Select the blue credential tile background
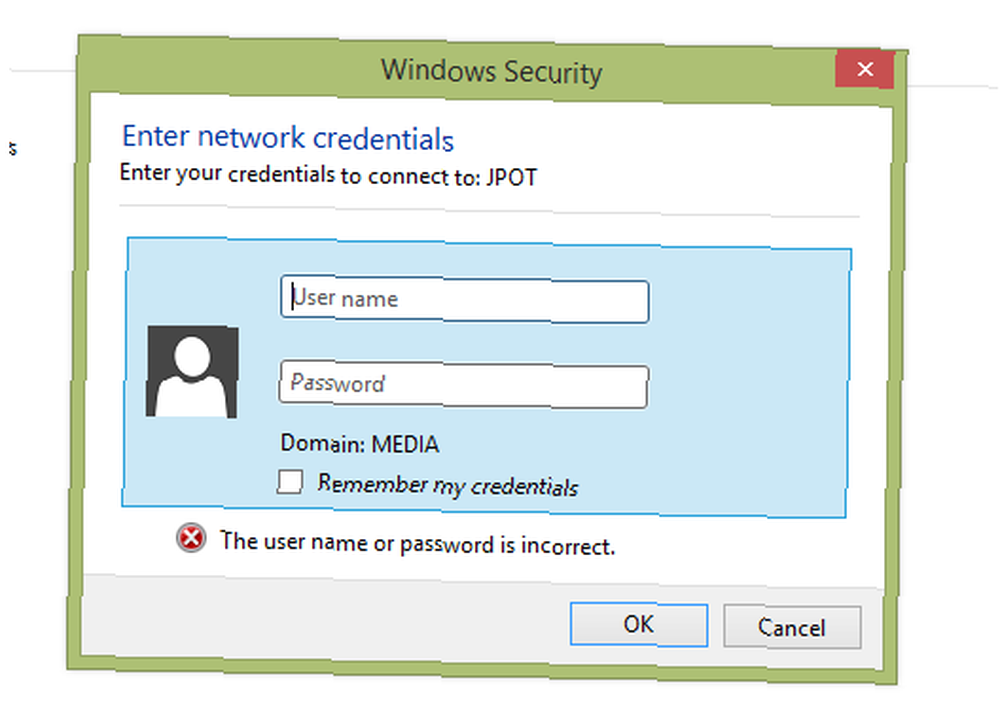1000x725 pixels. tap(746, 383)
